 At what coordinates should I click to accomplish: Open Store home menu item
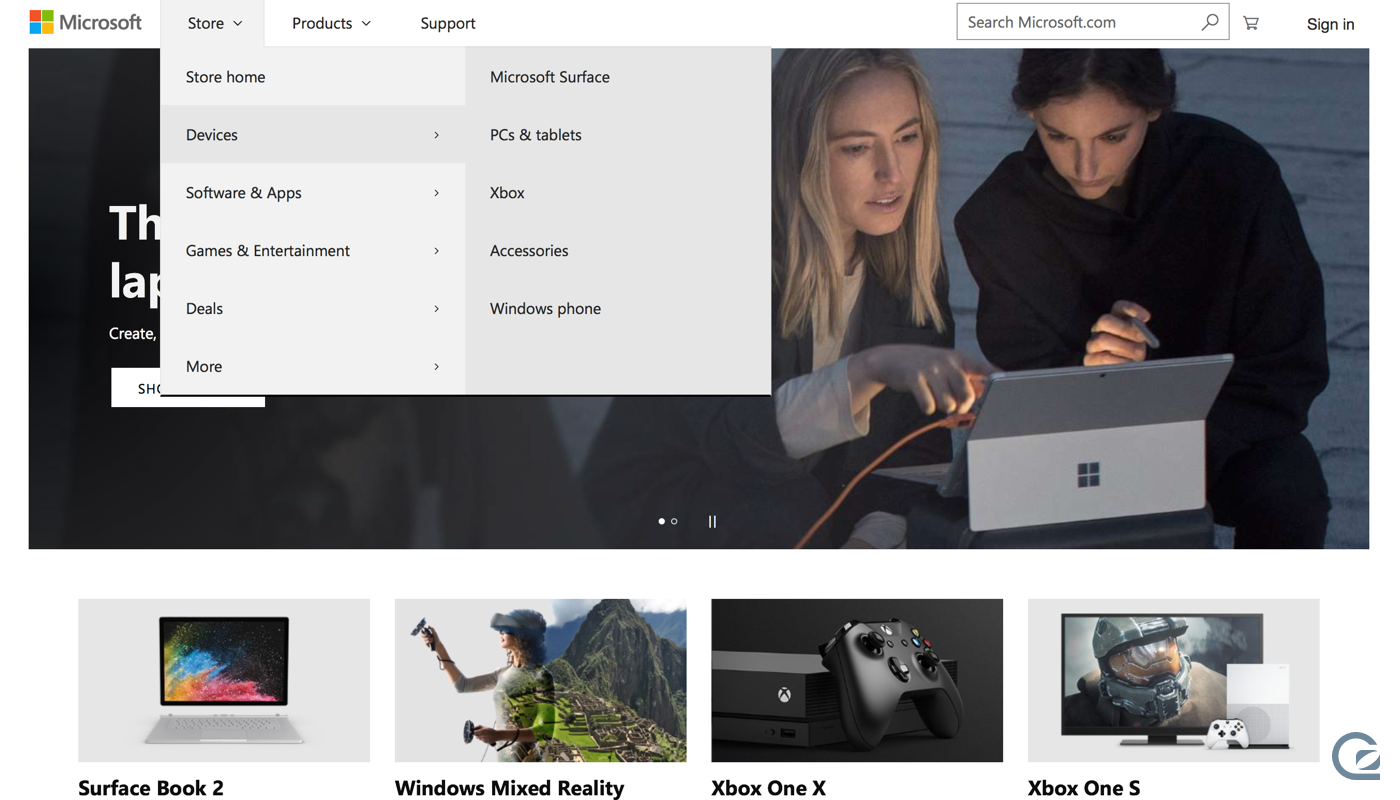click(313, 77)
